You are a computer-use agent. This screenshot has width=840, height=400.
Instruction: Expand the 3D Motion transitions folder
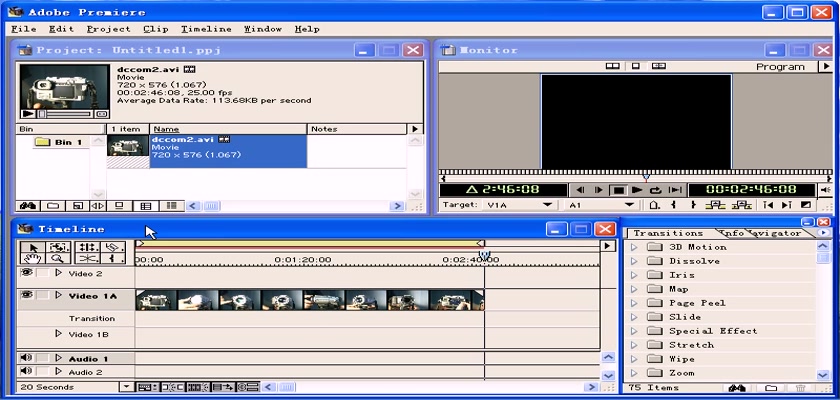(634, 247)
